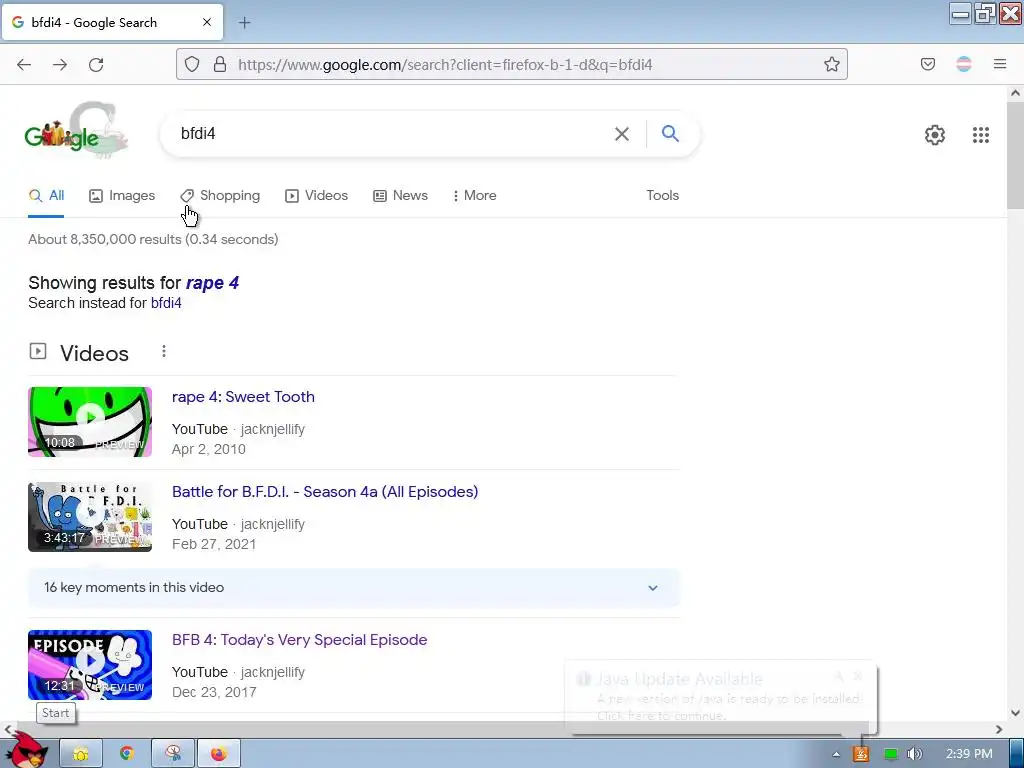The width and height of the screenshot is (1024, 768).
Task: Click the vertical scrollbar down arrow
Action: coord(1015,713)
